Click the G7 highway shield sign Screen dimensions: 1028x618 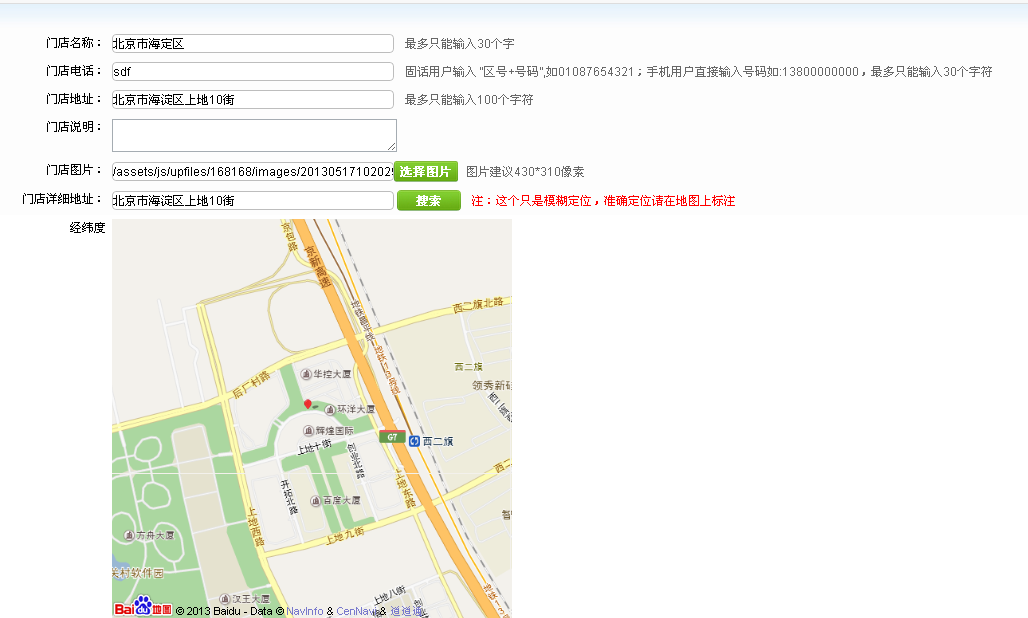click(391, 437)
